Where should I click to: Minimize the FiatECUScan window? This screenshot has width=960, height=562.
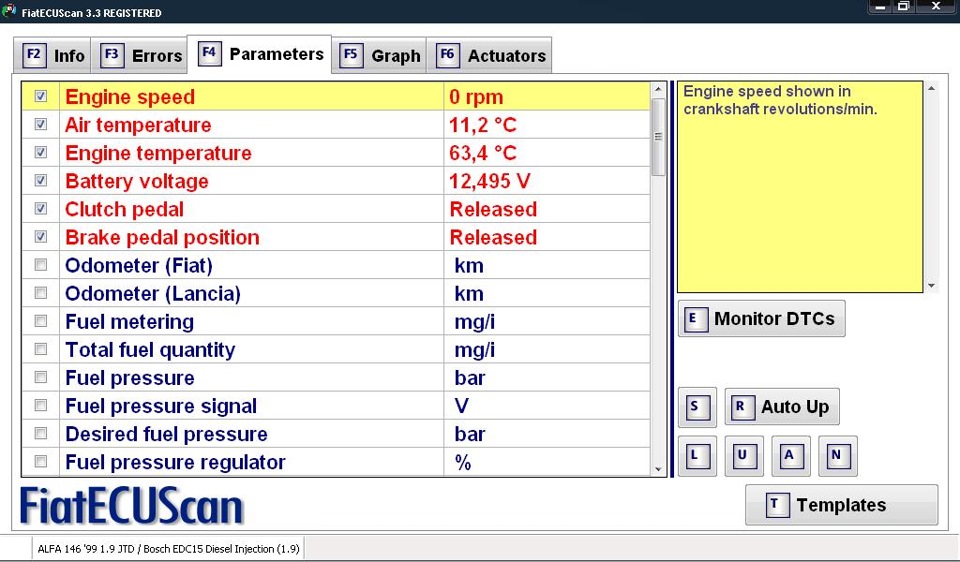880,7
